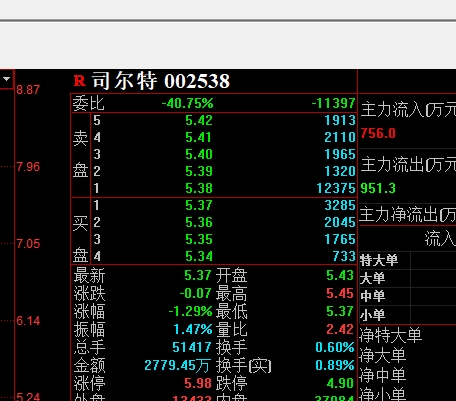Click the 主力净流出 label
Image resolution: width=456 pixels, height=401 pixels.
(408, 214)
